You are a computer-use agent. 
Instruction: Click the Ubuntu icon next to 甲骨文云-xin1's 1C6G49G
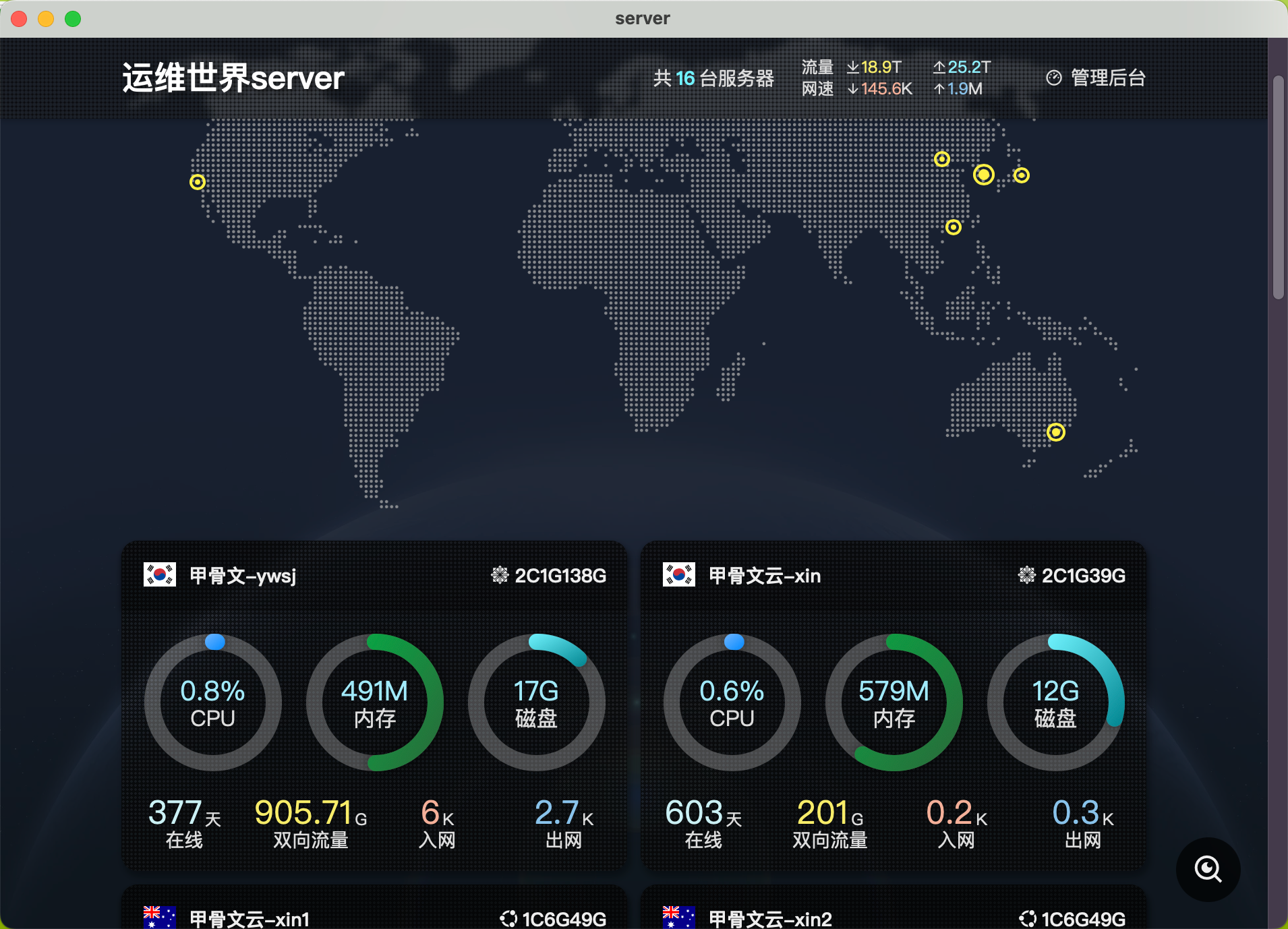tap(508, 918)
